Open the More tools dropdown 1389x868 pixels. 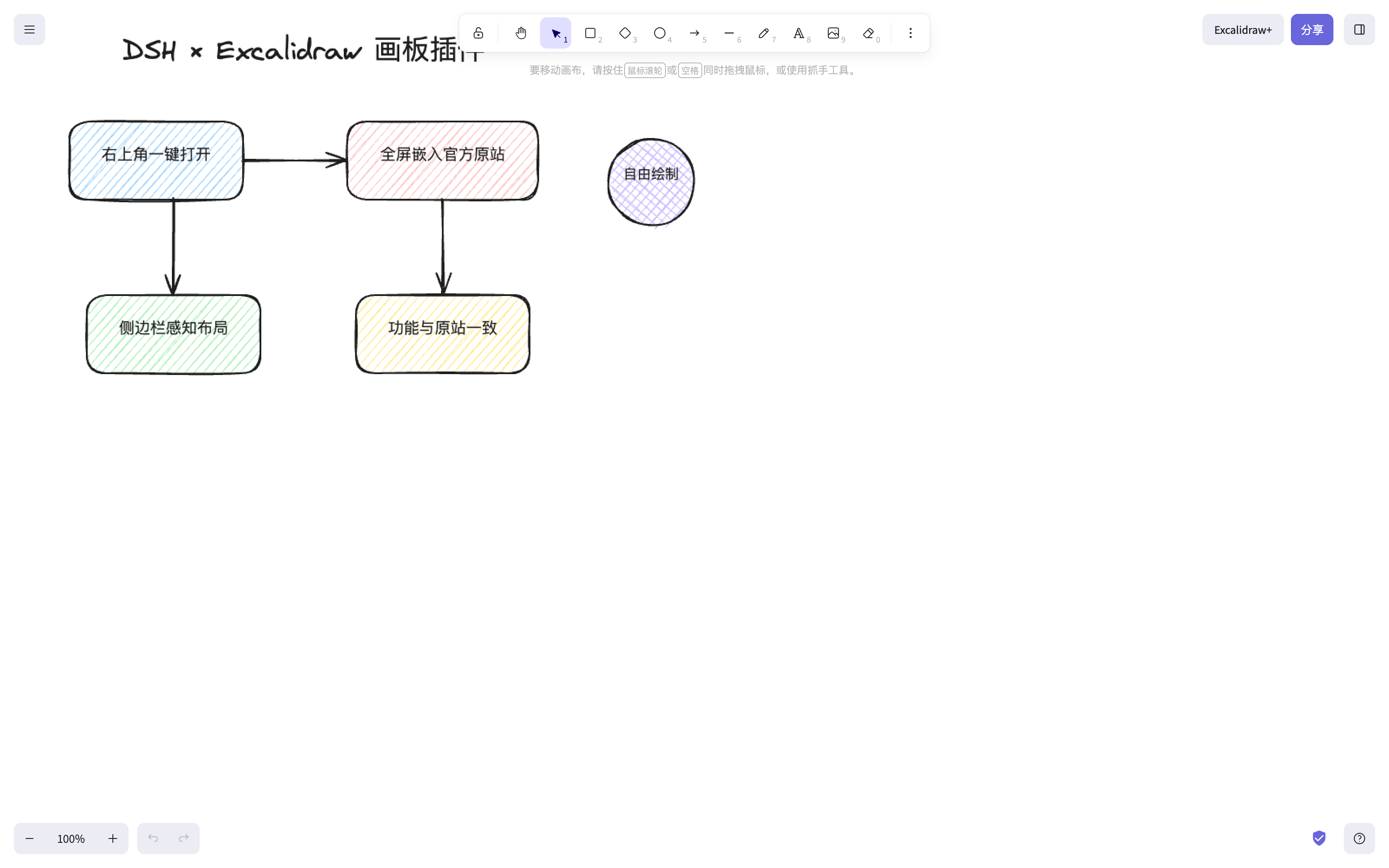[x=910, y=33]
